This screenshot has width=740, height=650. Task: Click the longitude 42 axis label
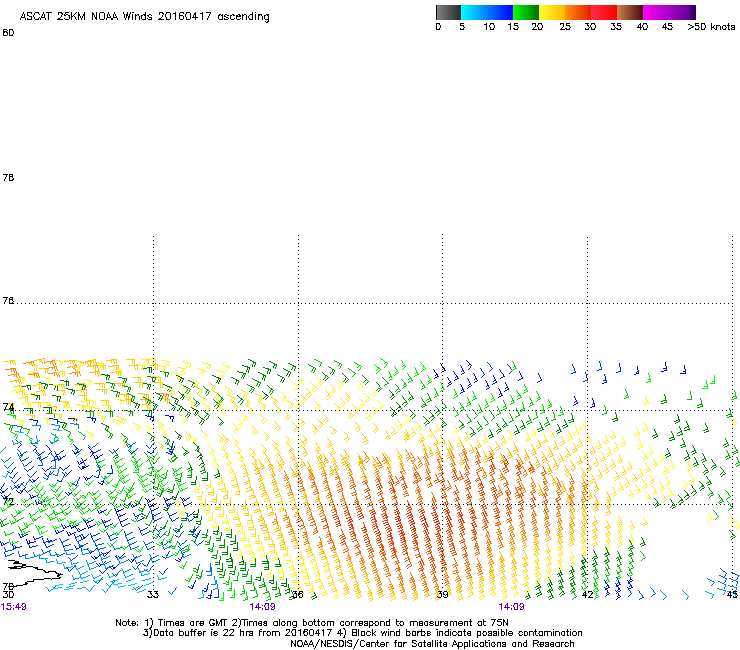coord(587,595)
